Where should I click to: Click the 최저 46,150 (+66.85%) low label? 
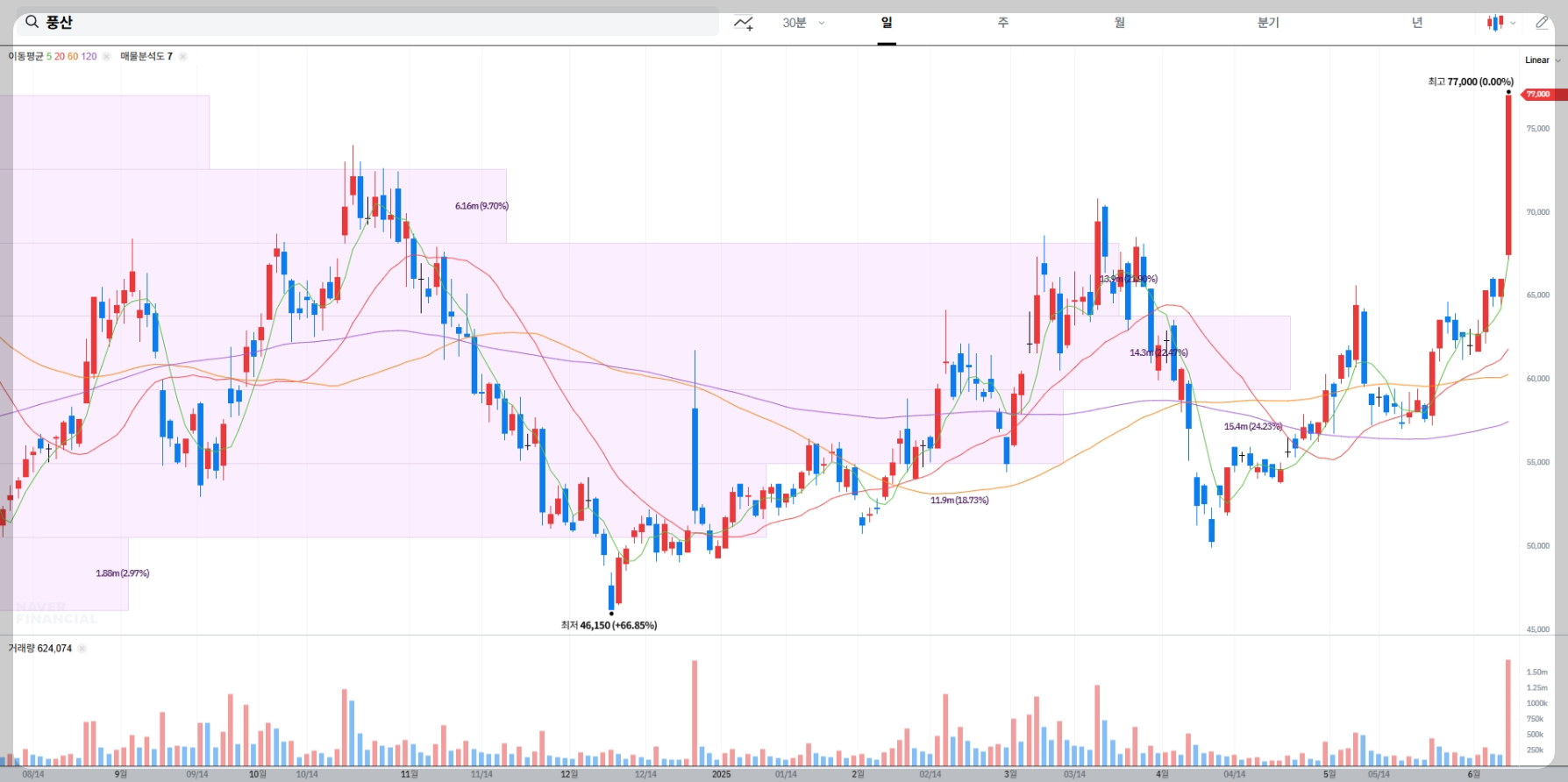609,625
